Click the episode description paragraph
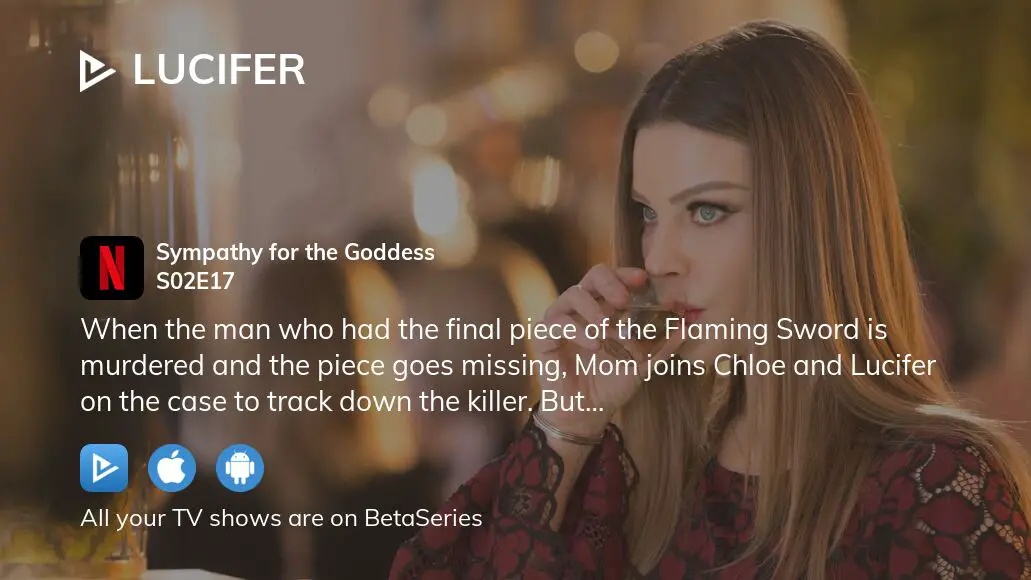The width and height of the screenshot is (1031, 580). tap(508, 366)
